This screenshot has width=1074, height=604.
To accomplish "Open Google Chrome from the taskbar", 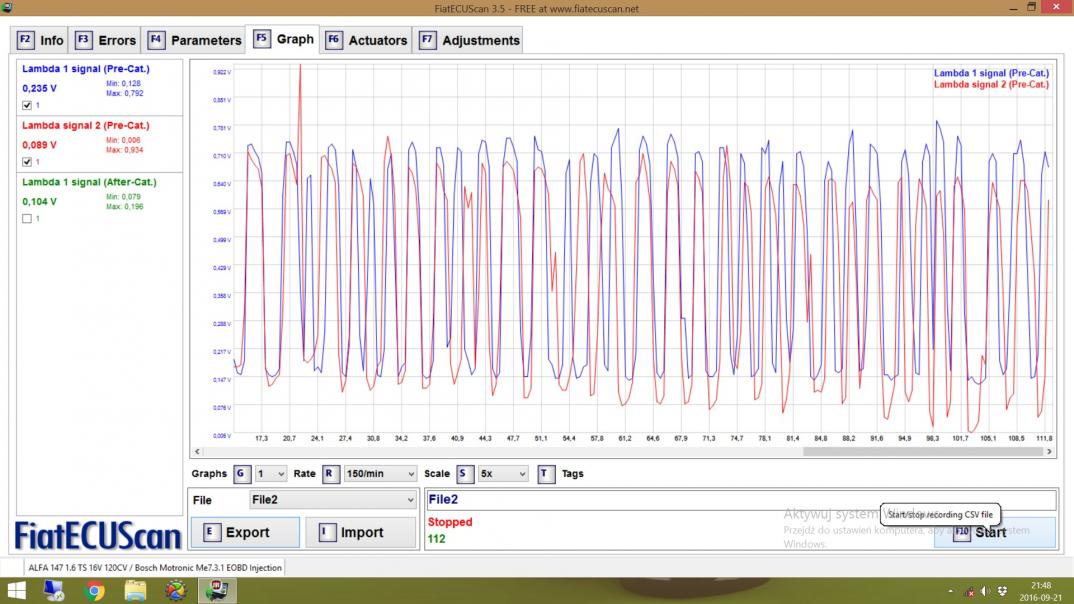I will [x=95, y=591].
